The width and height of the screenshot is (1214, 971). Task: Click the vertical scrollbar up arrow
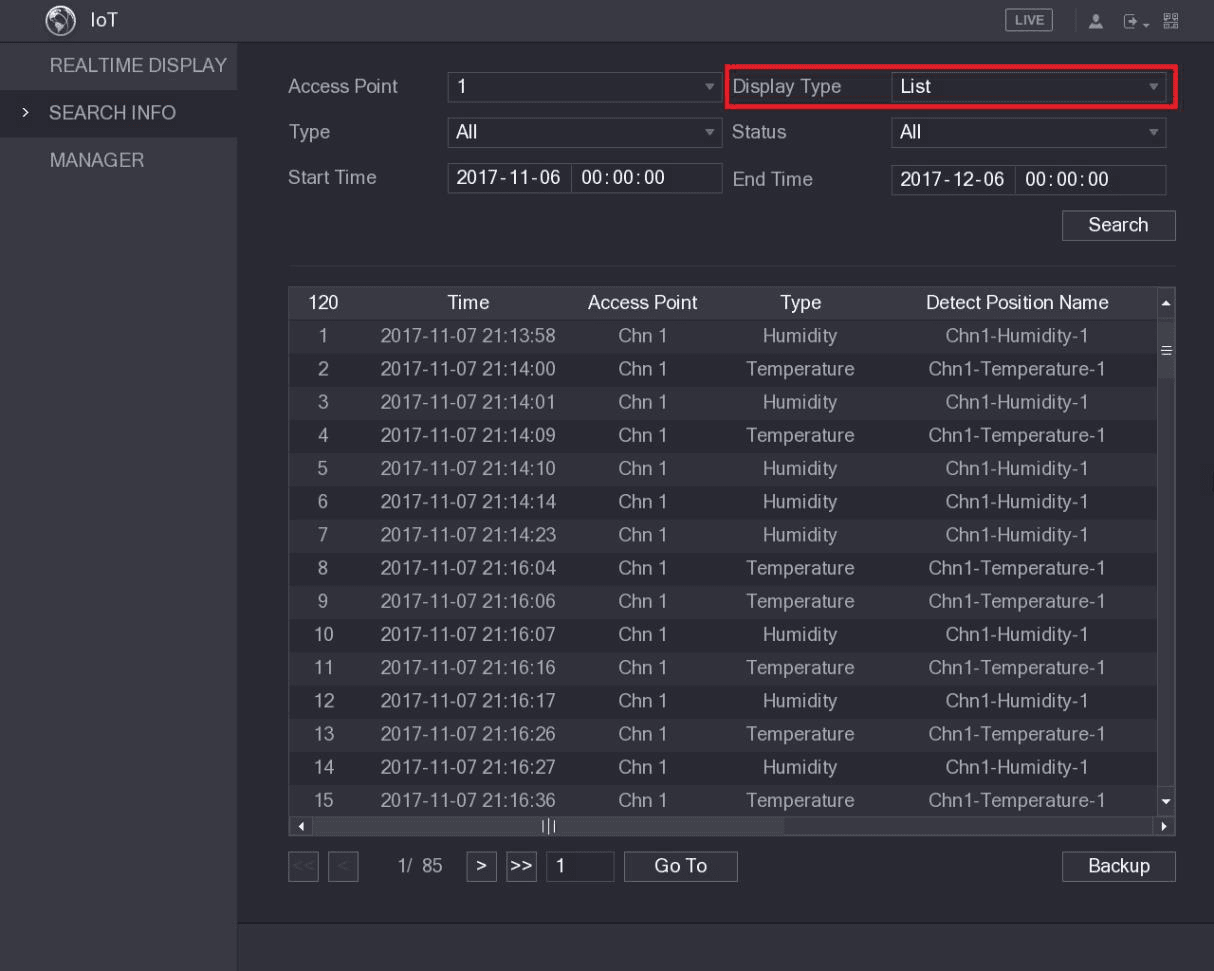click(1166, 303)
